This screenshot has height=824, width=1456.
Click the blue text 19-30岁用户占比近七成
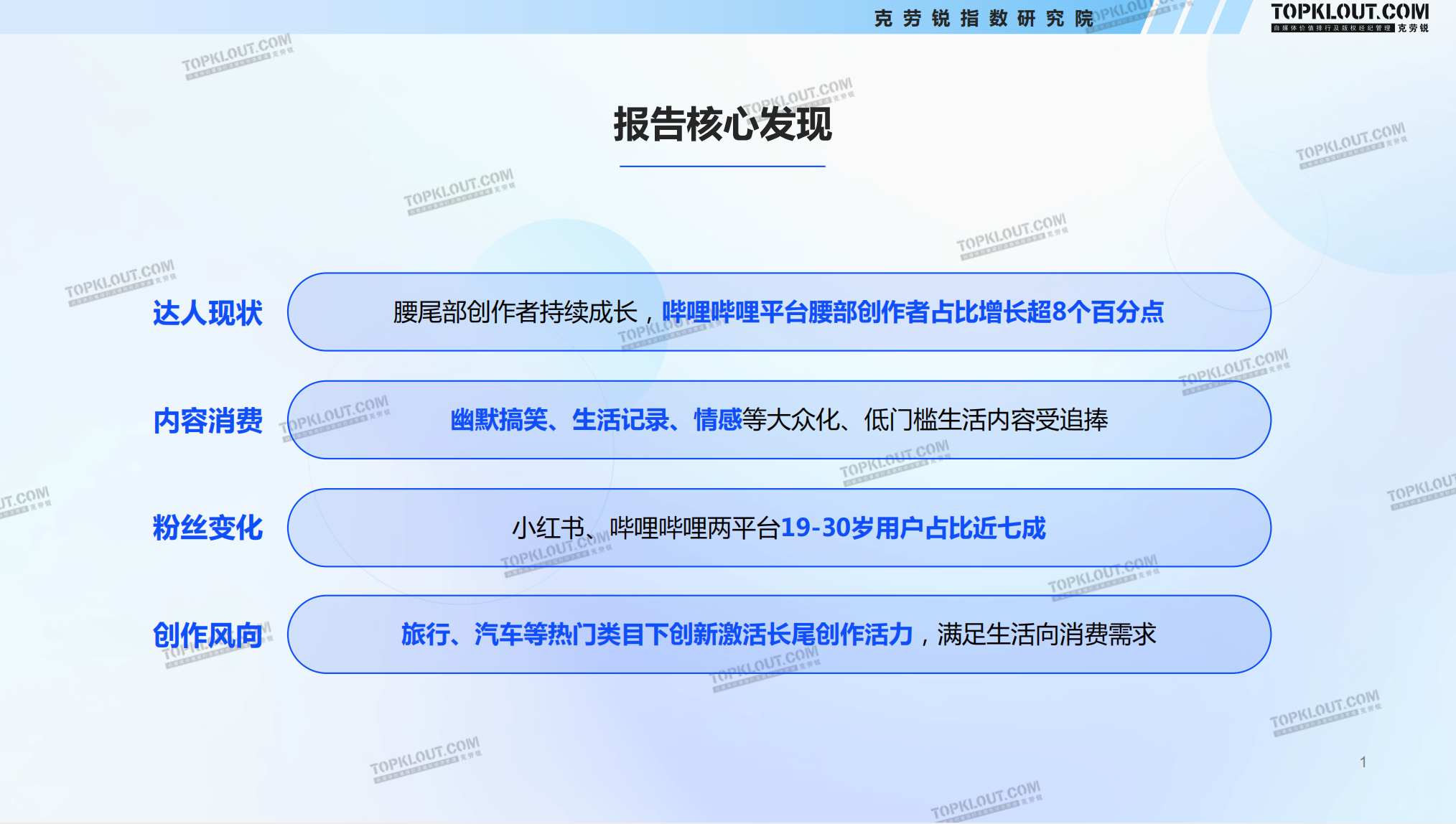coord(913,528)
